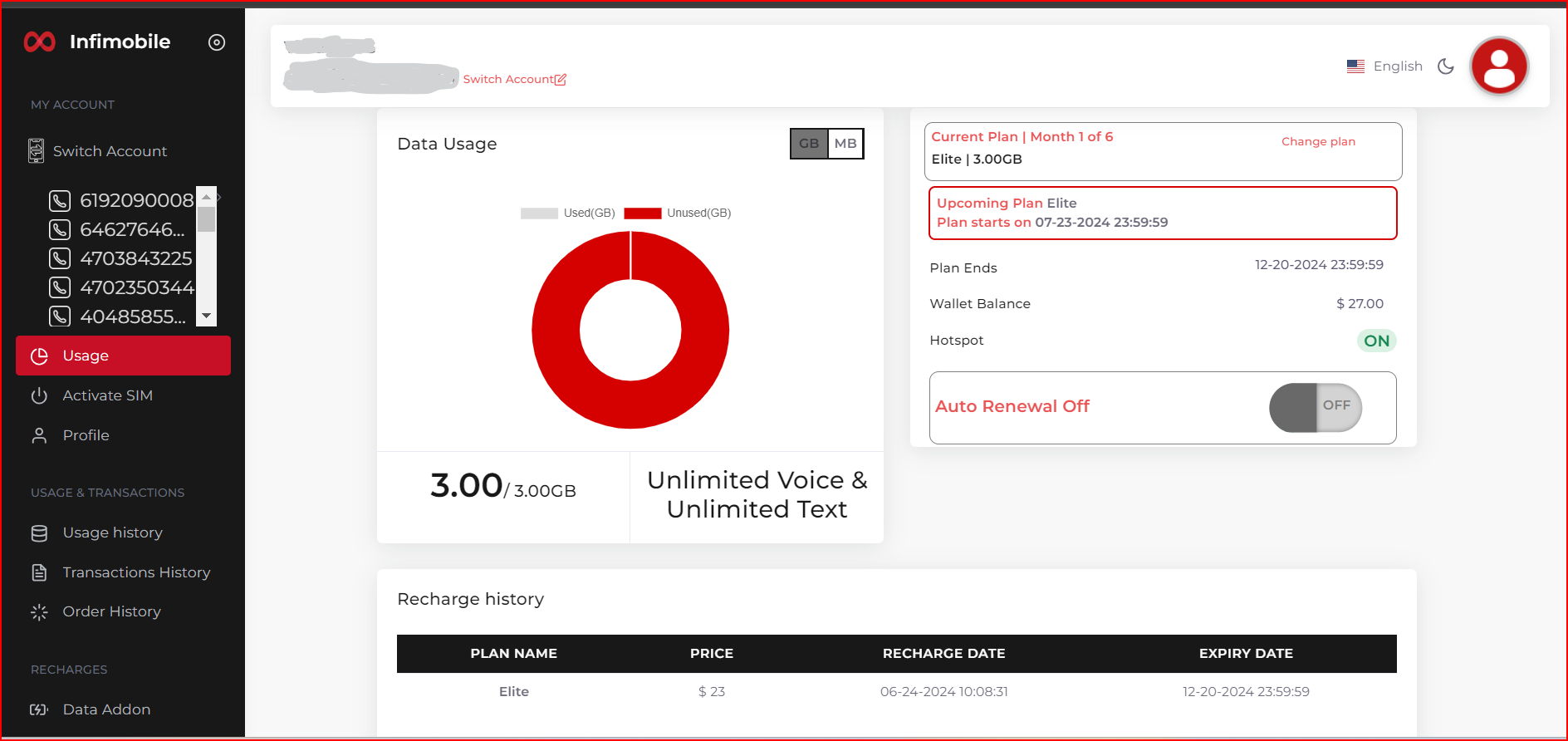Open Usage history in sidebar
This screenshot has width=1568, height=741.
112,532
